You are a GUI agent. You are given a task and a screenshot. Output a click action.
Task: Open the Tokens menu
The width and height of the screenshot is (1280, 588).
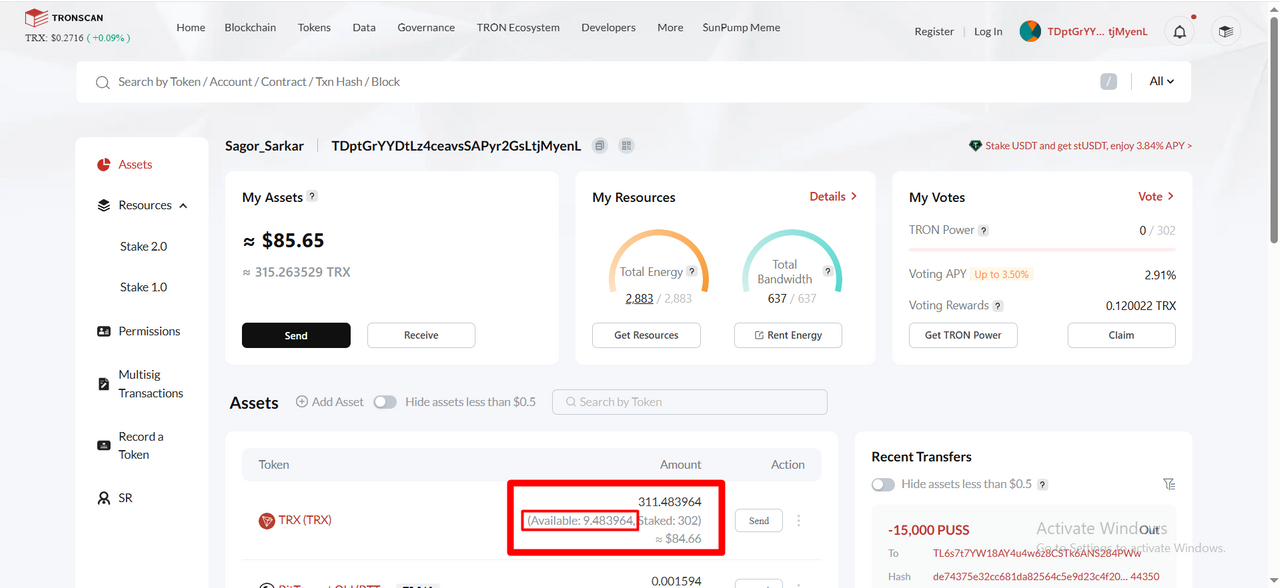tap(314, 28)
